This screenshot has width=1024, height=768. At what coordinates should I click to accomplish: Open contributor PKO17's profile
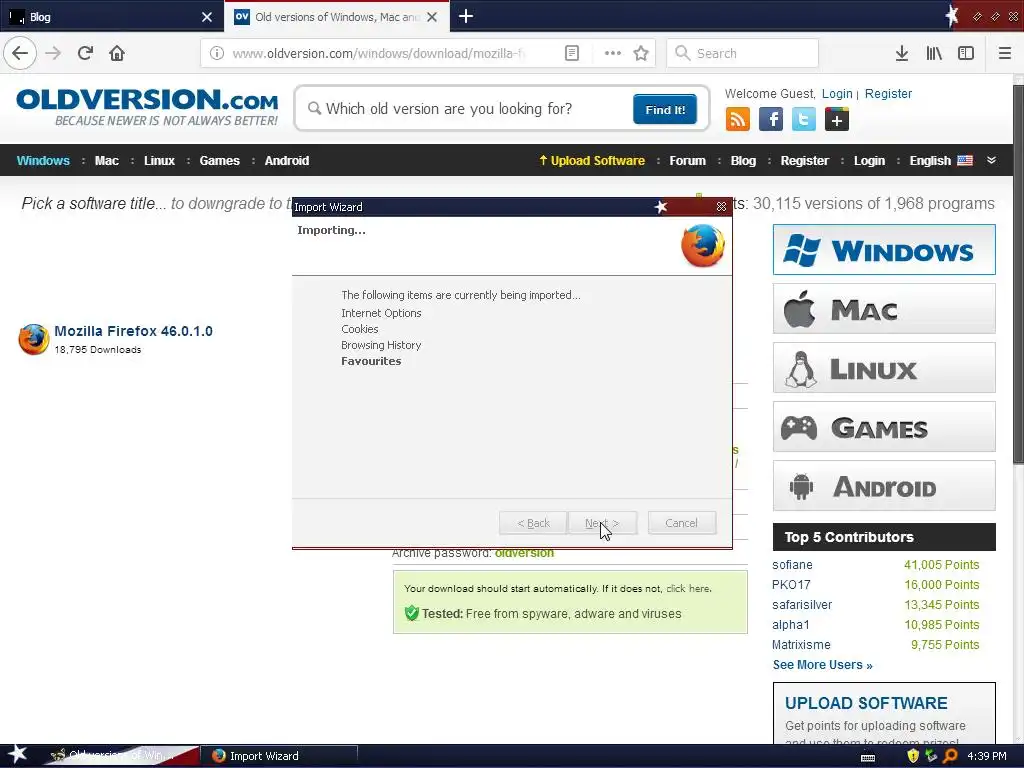click(x=791, y=584)
